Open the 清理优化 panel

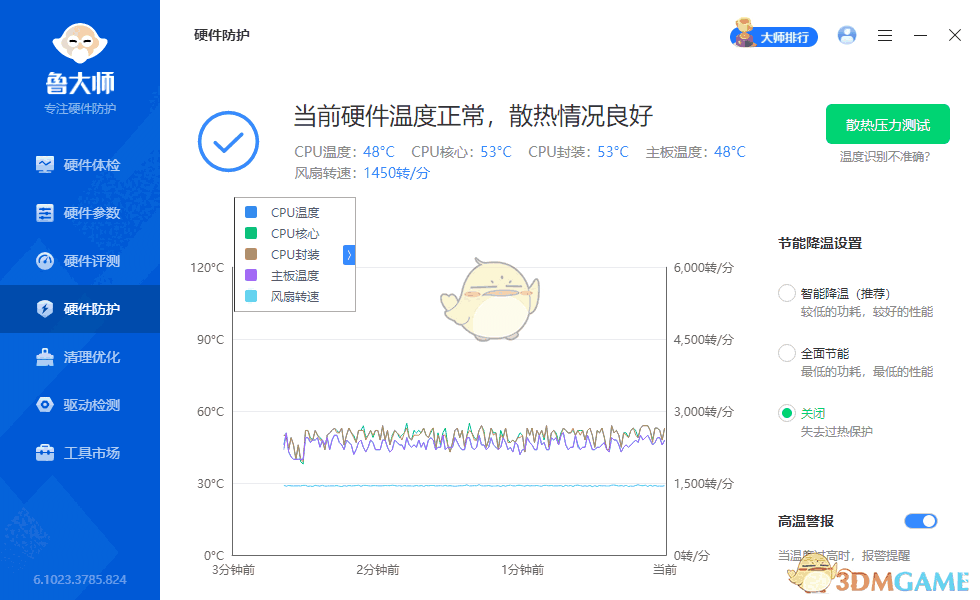(80, 357)
